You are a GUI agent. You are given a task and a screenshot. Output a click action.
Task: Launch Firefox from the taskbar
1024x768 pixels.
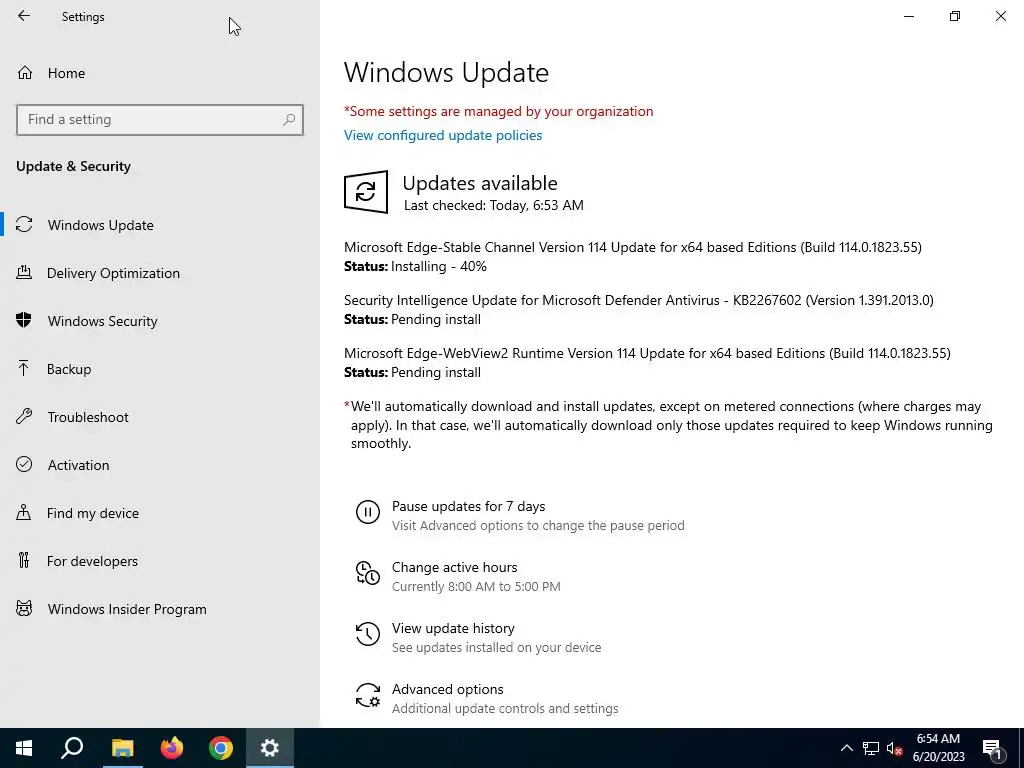tap(172, 748)
